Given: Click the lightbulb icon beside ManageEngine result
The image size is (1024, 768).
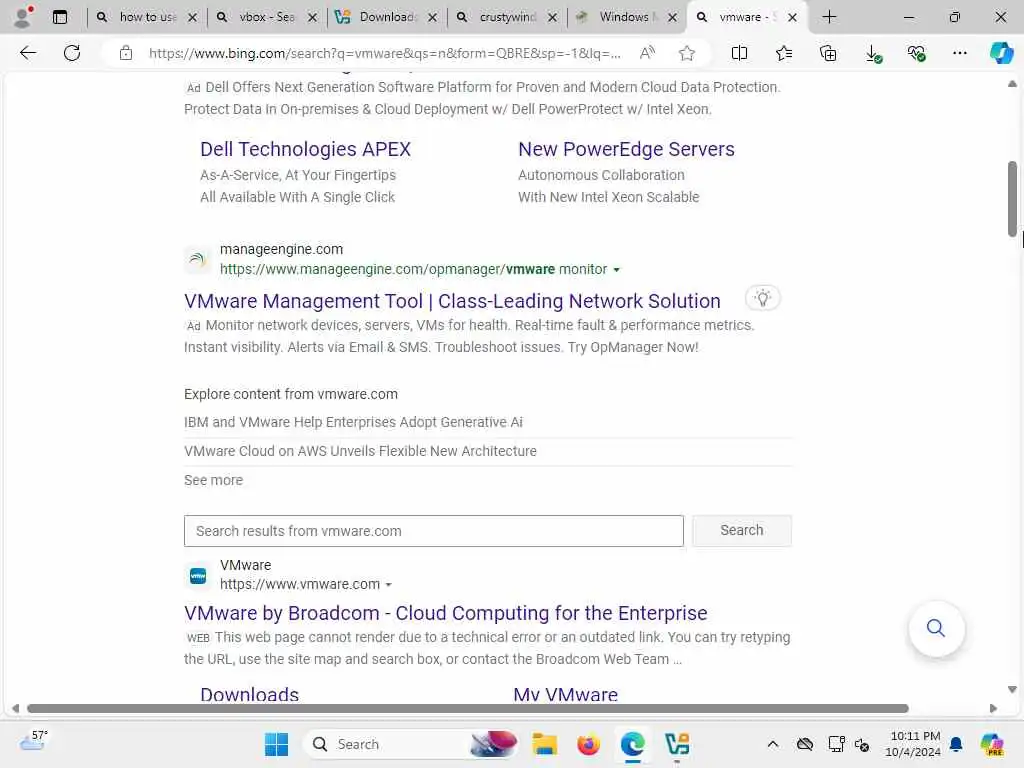Looking at the screenshot, I should (x=763, y=298).
